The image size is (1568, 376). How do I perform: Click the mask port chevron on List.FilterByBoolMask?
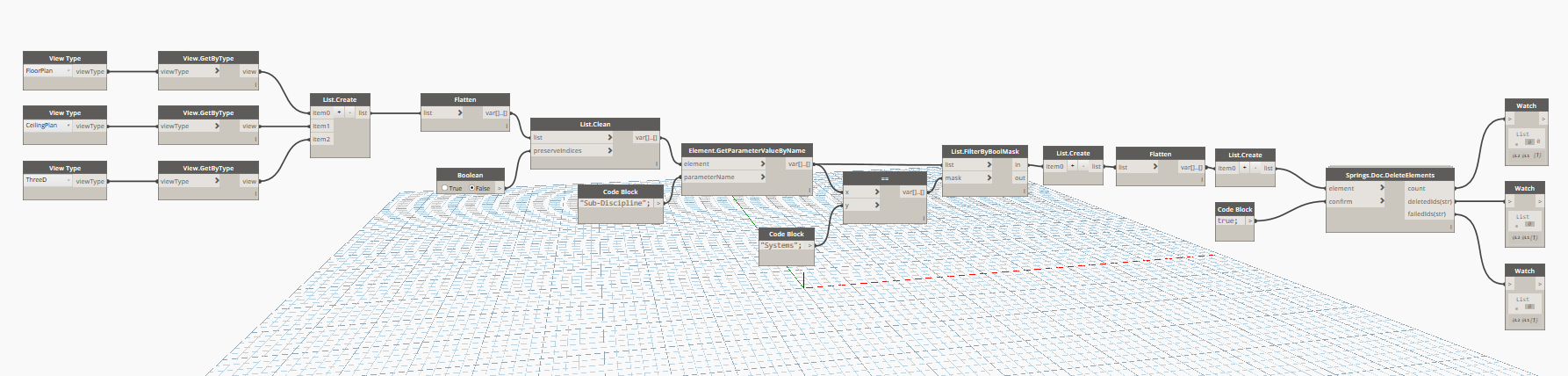click(x=989, y=177)
